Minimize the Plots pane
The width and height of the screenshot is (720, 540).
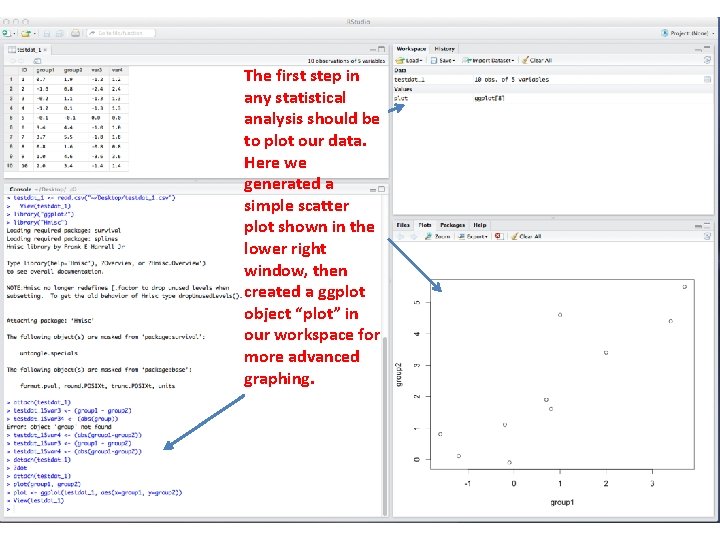point(698,226)
